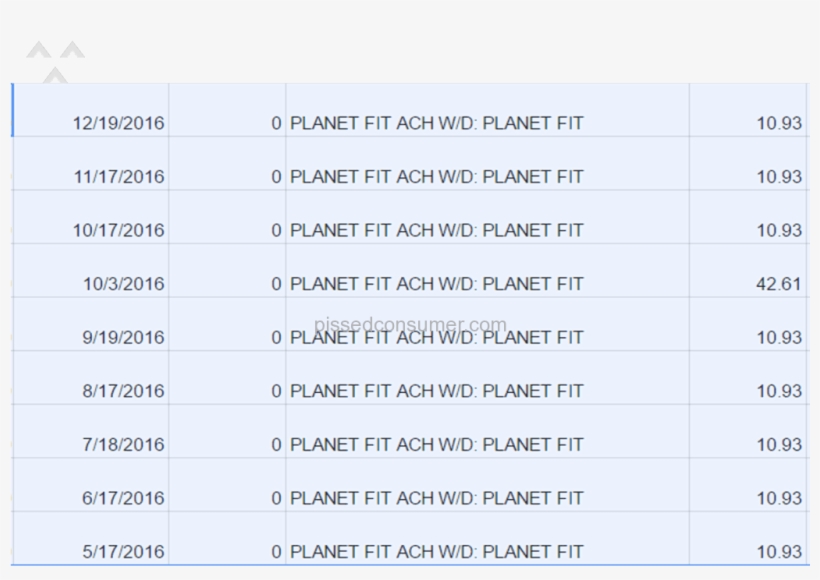The height and width of the screenshot is (580, 820).
Task: Select the 12/19/2016 date cell
Action: (x=118, y=124)
